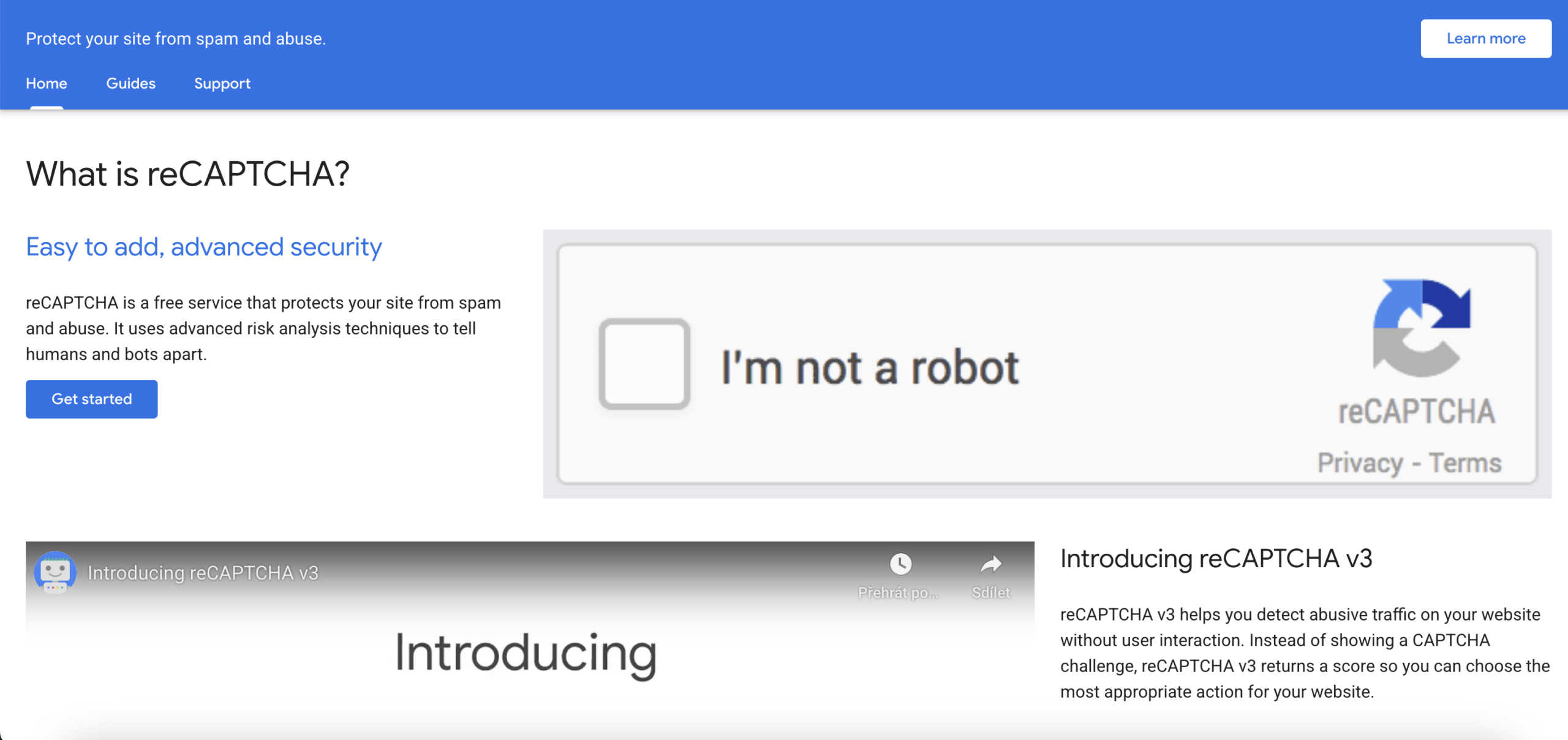Click the Introducing reCAPTCHA v3 video title
The width and height of the screenshot is (1568, 740).
click(x=203, y=573)
